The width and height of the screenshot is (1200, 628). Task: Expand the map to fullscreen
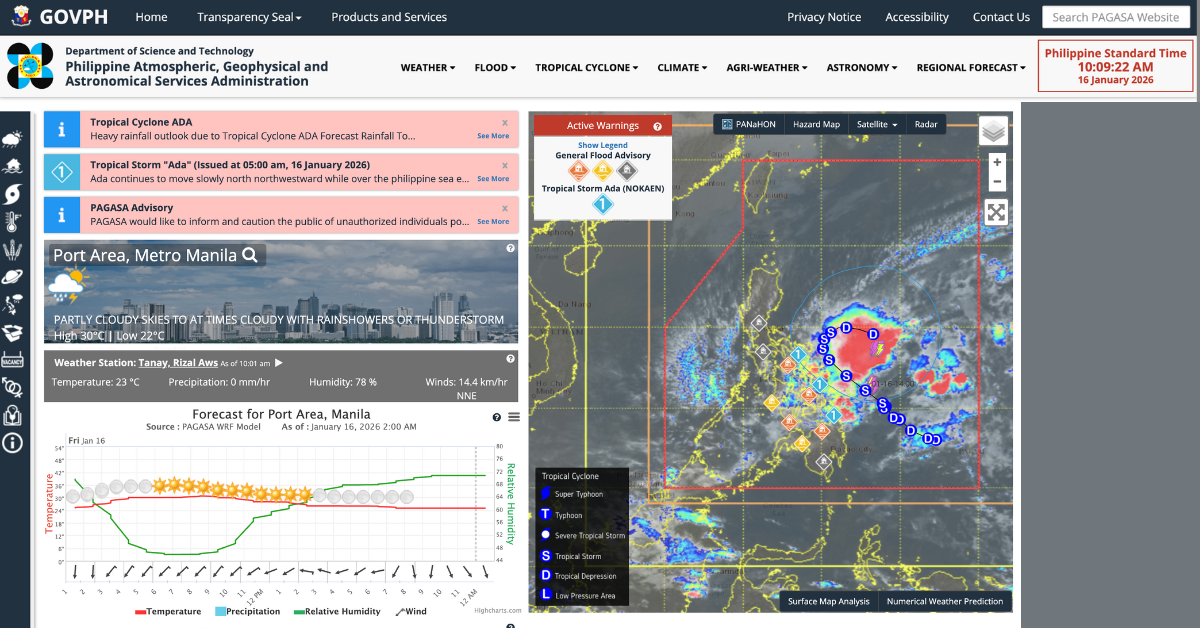click(996, 212)
